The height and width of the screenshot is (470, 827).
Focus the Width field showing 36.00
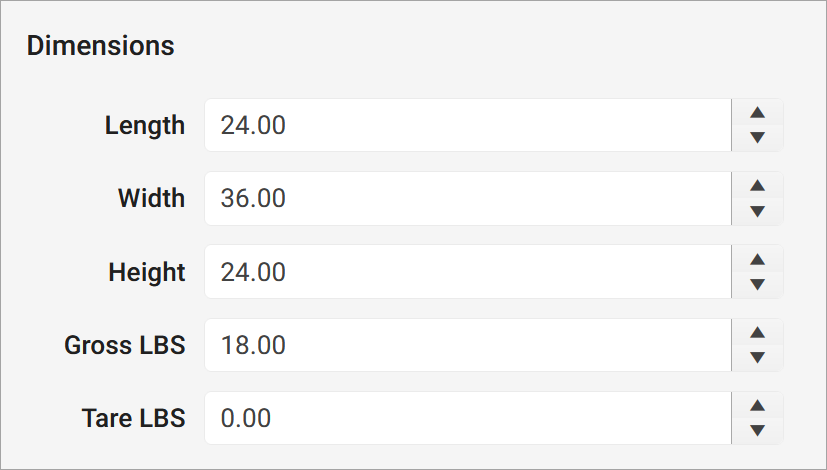[467, 198]
